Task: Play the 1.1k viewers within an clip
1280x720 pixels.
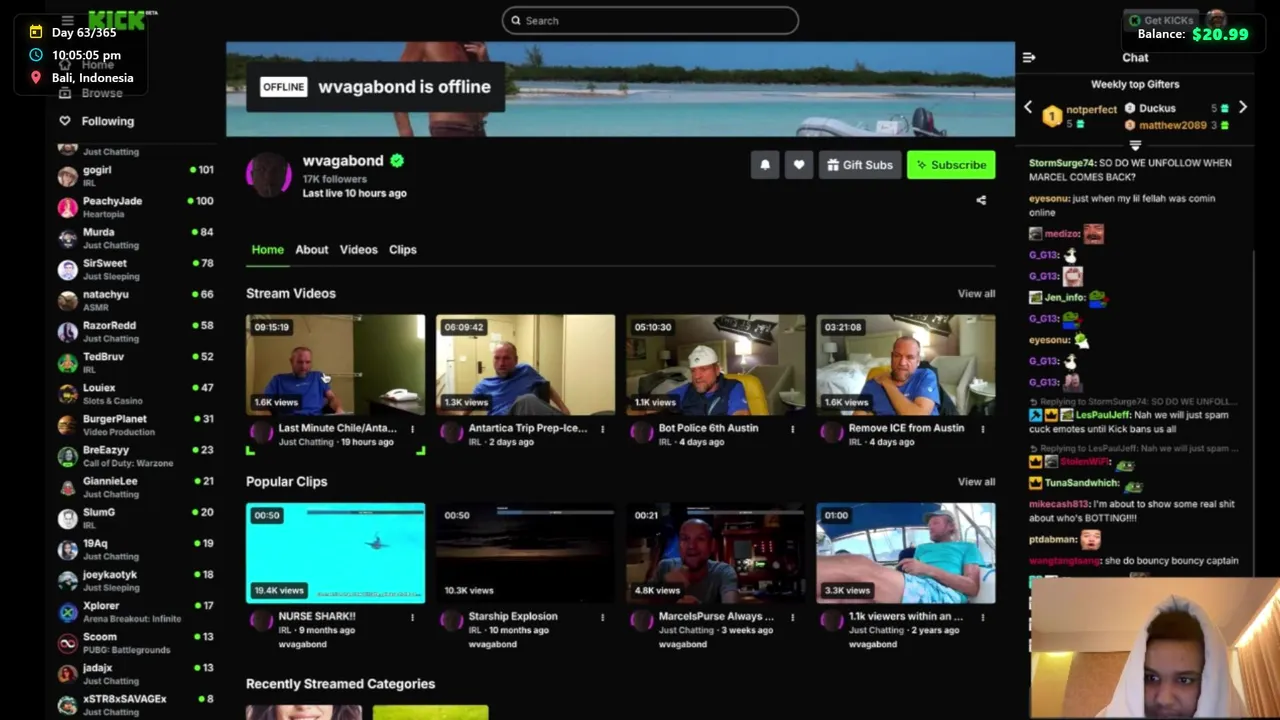Action: pos(906,553)
